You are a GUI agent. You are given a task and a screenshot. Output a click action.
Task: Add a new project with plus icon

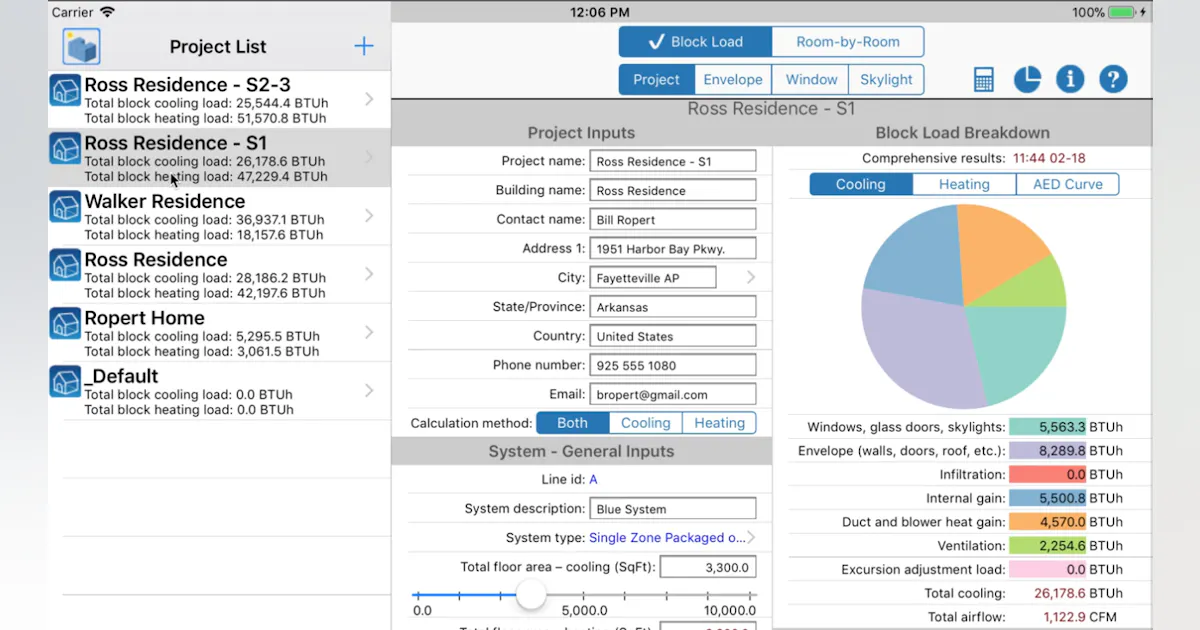tap(364, 46)
